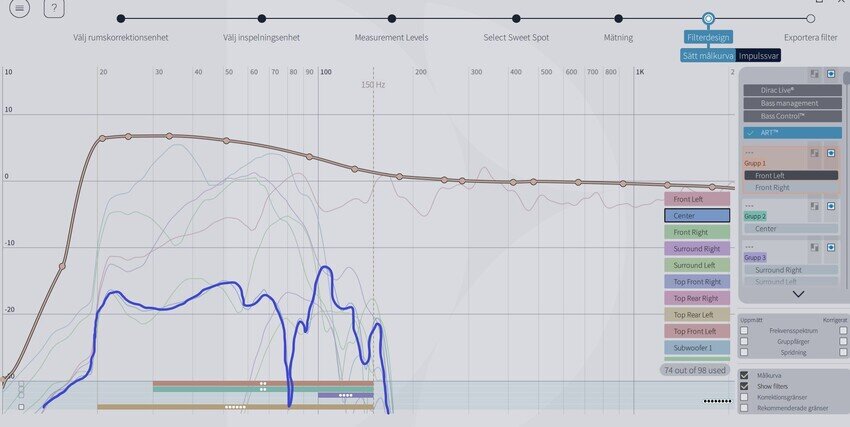Go to the Exportera filter step

click(810, 37)
